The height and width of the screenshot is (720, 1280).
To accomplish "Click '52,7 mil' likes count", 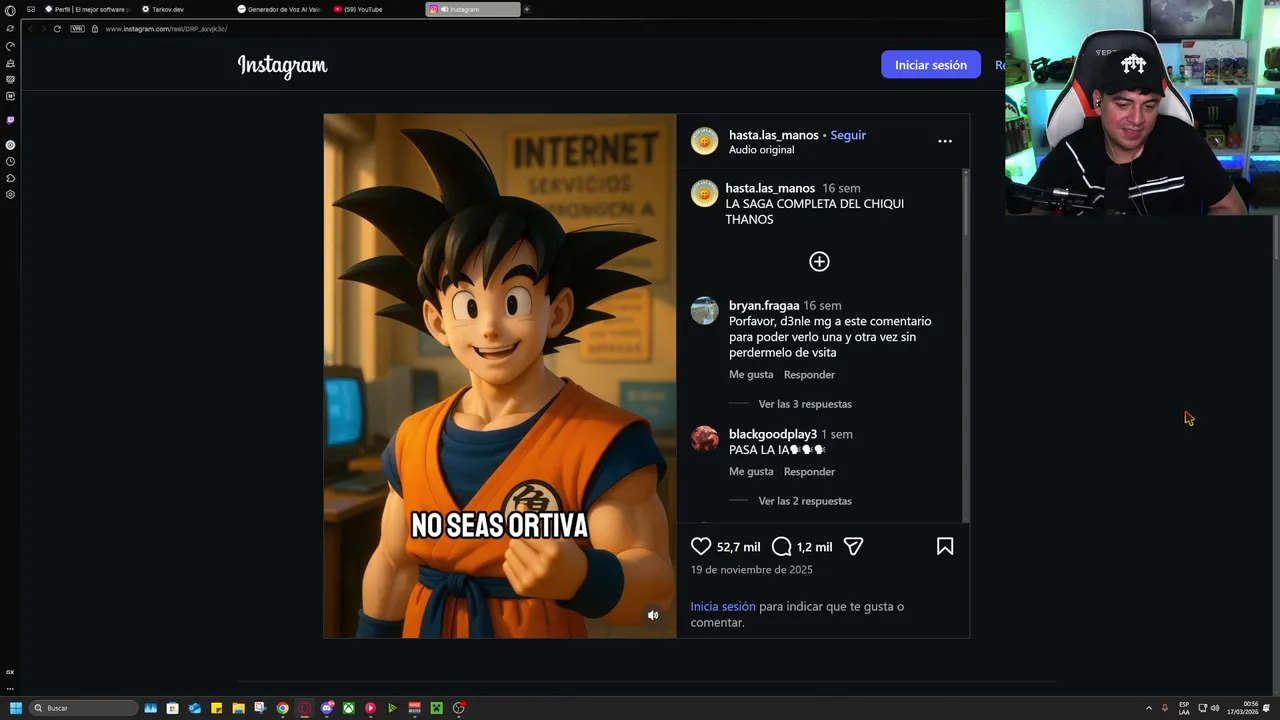I will (x=738, y=547).
